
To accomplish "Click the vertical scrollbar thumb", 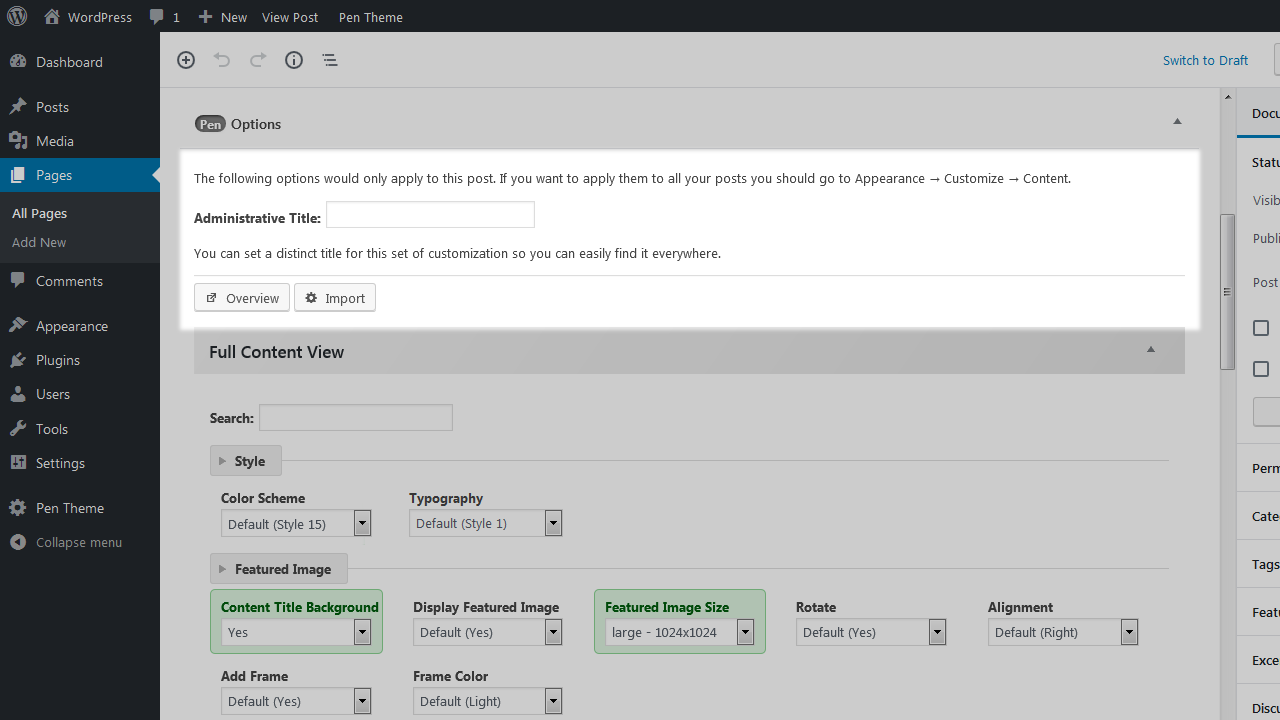I will coord(1227,292).
